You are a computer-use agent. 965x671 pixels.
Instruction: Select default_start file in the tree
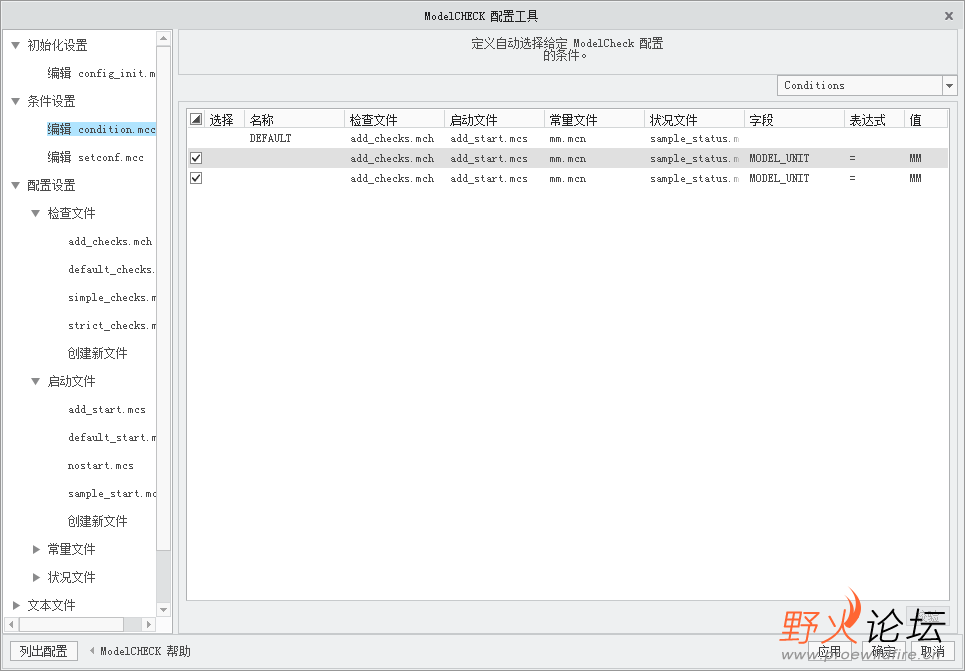[x=111, y=437]
